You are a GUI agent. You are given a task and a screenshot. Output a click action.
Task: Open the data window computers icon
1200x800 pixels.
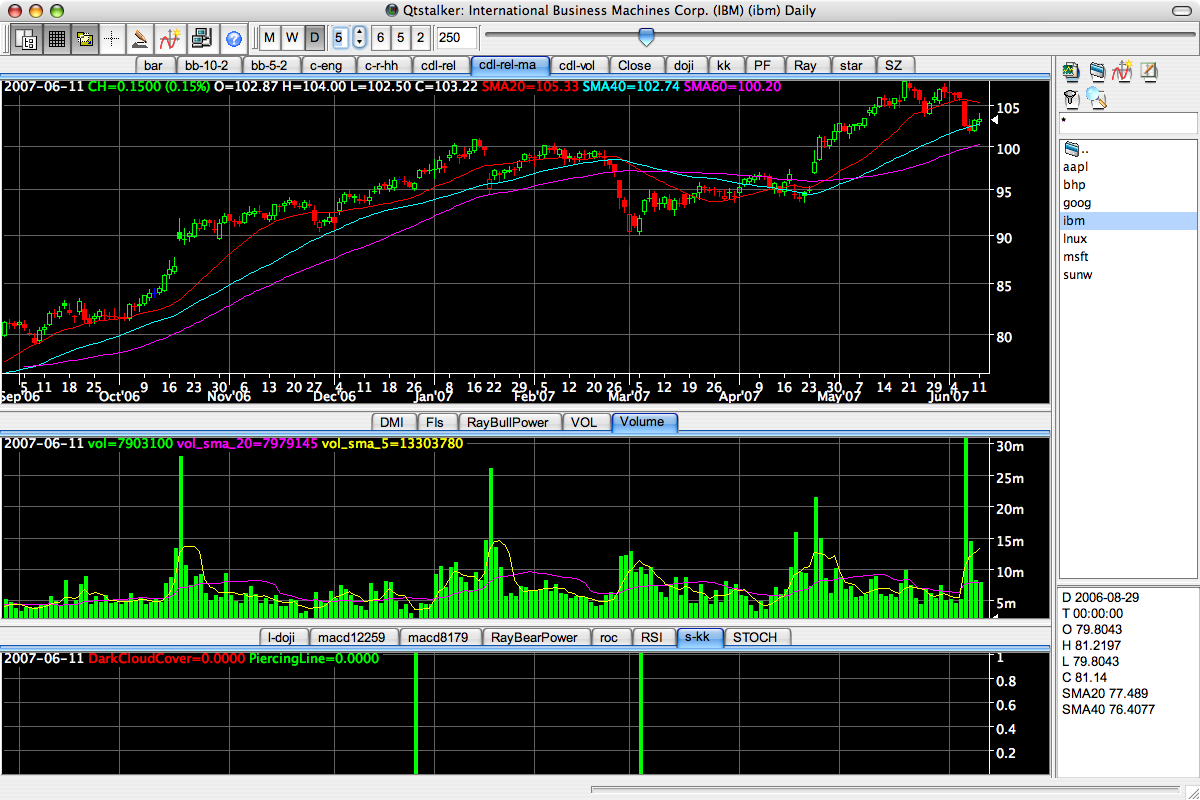(201, 39)
